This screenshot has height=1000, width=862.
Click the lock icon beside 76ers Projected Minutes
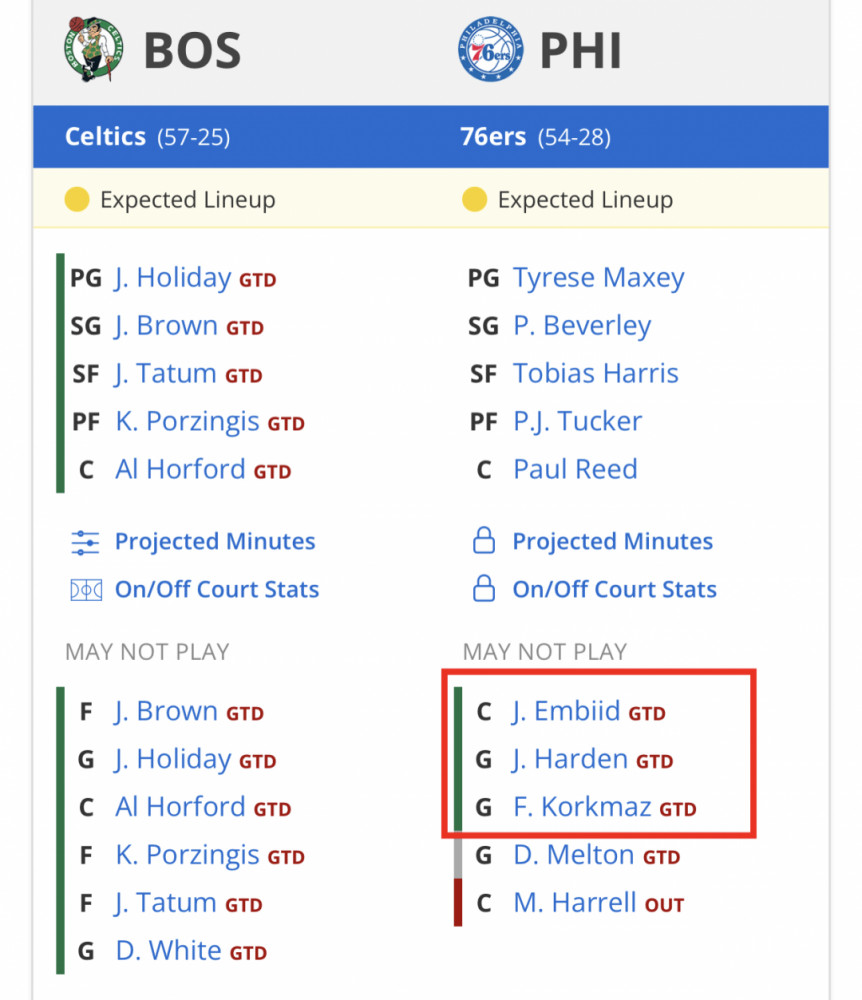point(484,540)
